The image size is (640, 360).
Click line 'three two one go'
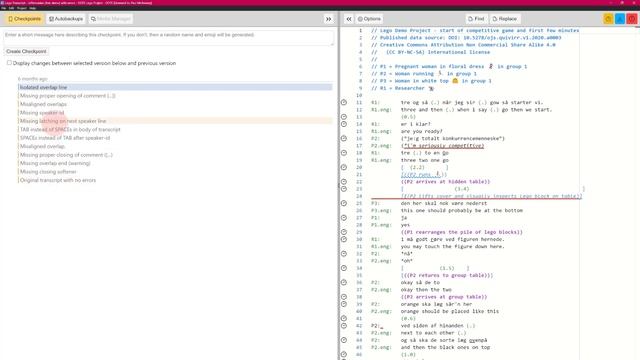click(x=424, y=160)
